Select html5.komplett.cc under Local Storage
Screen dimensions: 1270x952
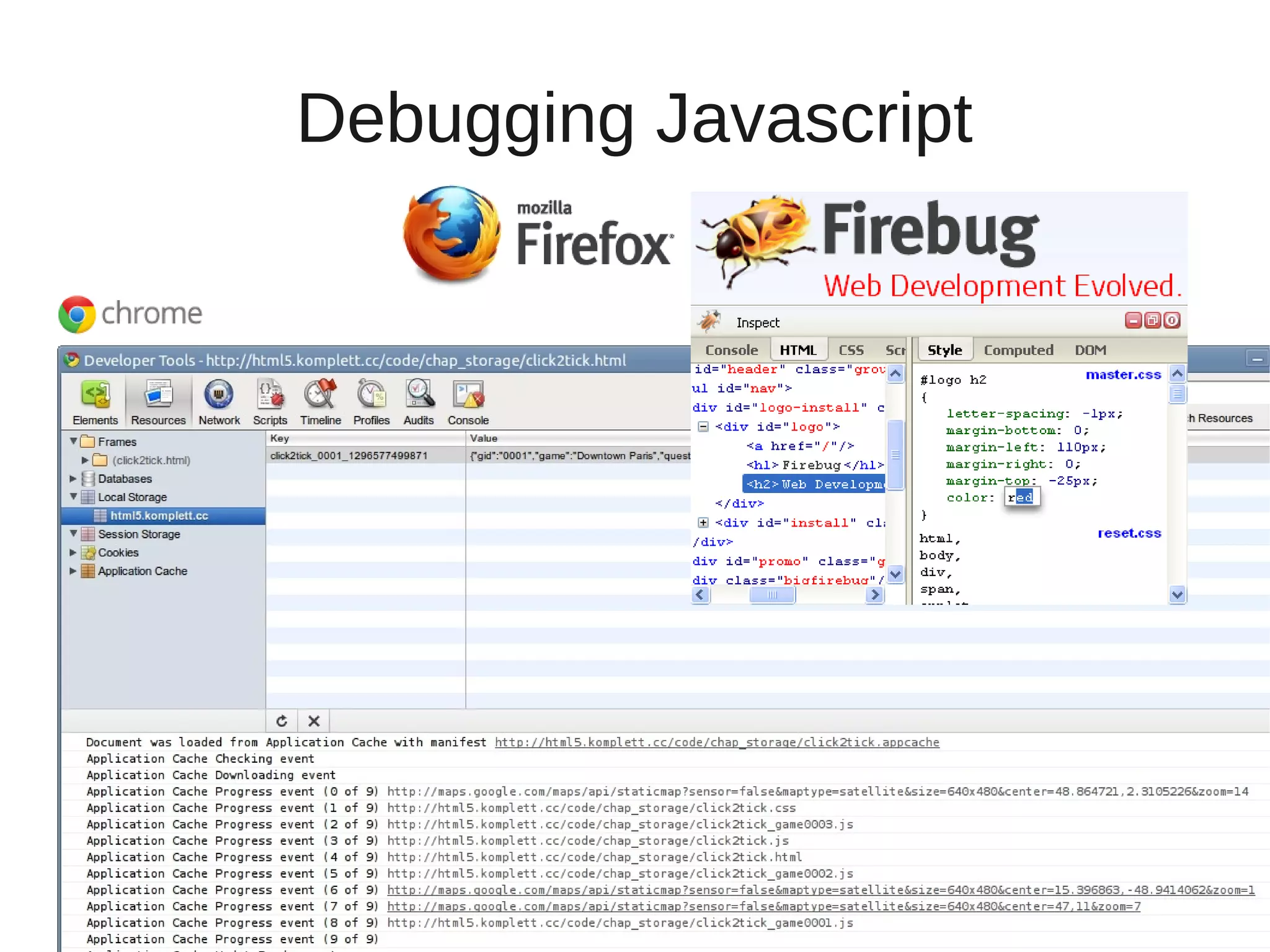pyautogui.click(x=159, y=516)
